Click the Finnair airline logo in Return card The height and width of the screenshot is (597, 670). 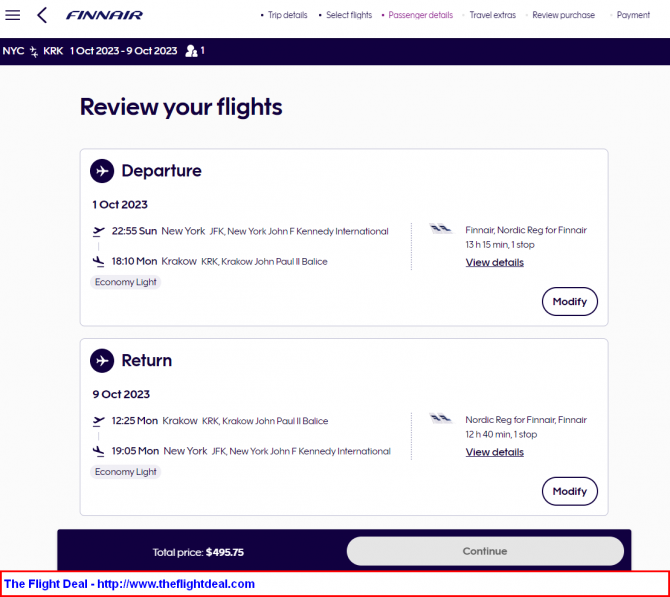[x=440, y=418]
